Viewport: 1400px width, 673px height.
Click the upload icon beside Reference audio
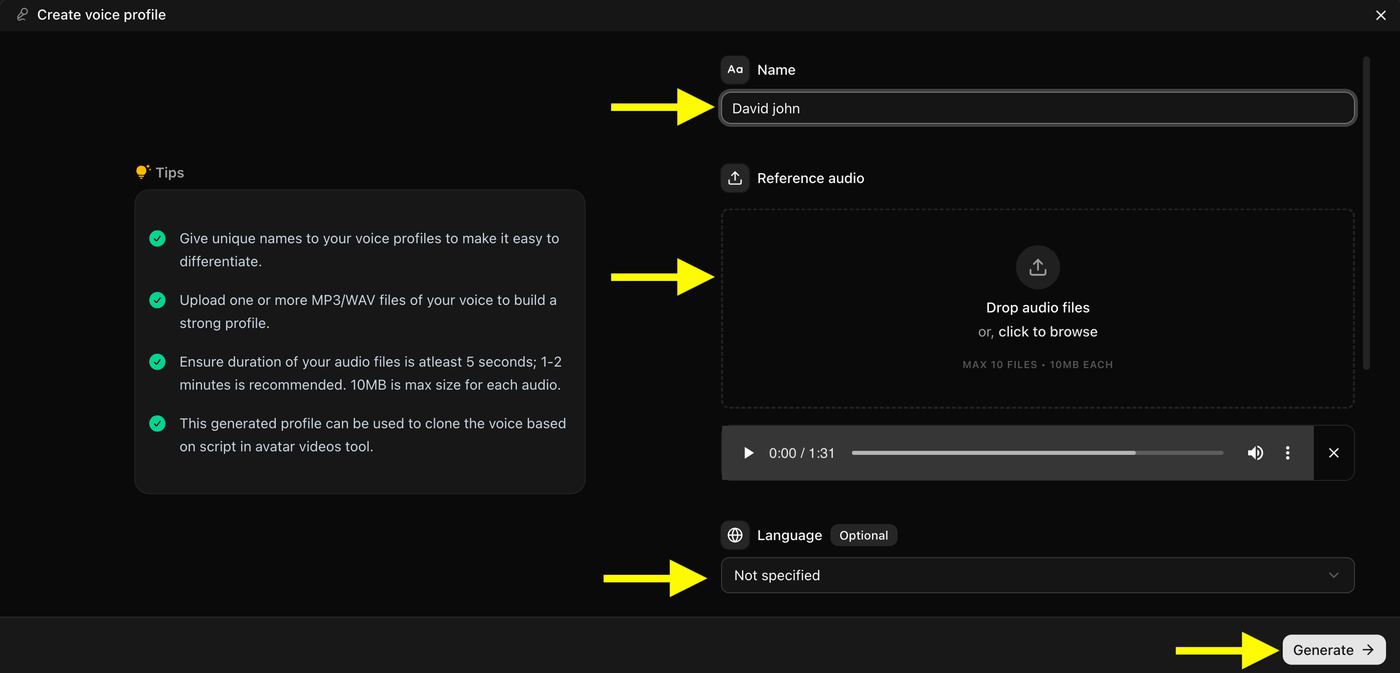click(x=735, y=178)
